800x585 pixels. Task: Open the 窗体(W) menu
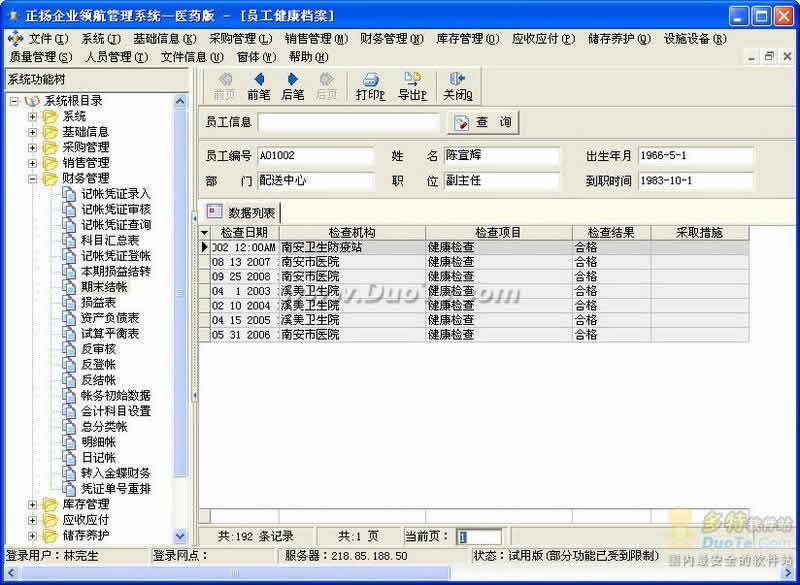[256, 57]
